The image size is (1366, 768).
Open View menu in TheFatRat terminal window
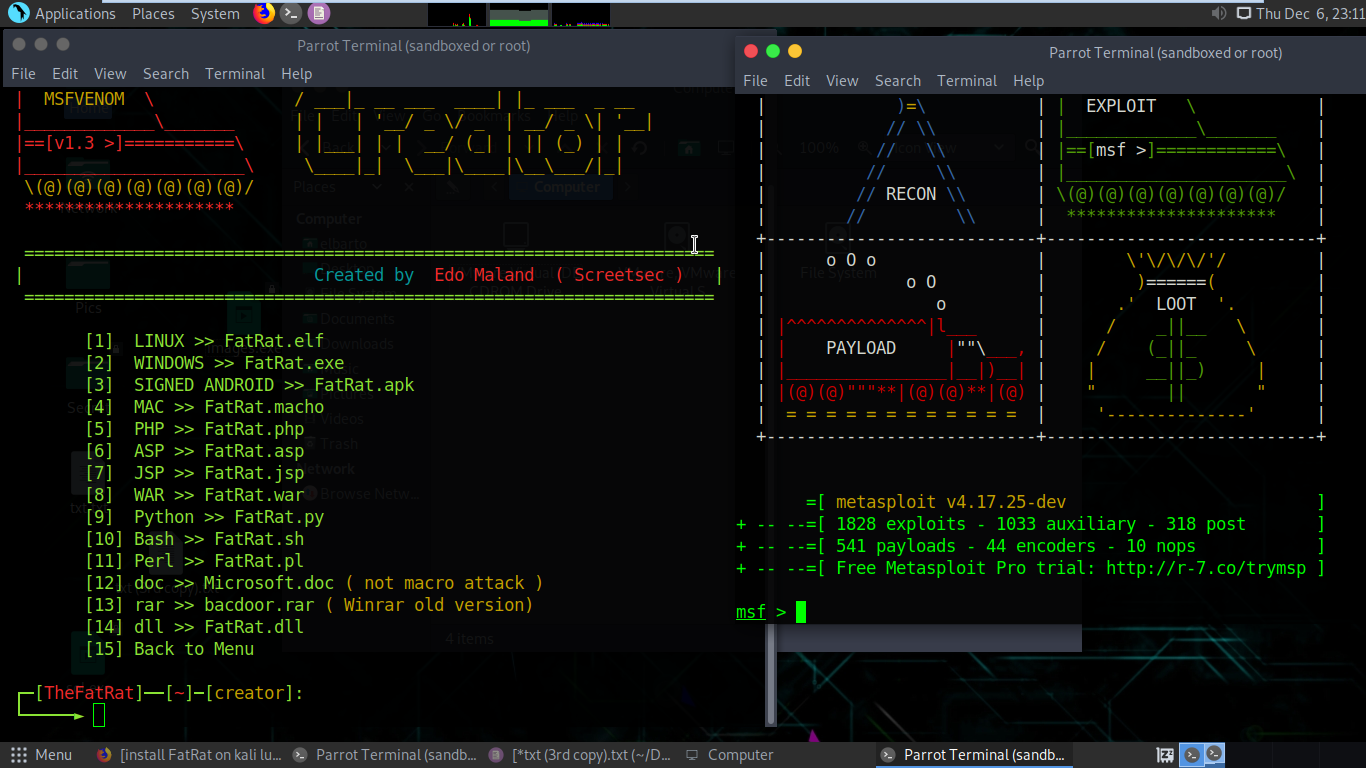(110, 74)
